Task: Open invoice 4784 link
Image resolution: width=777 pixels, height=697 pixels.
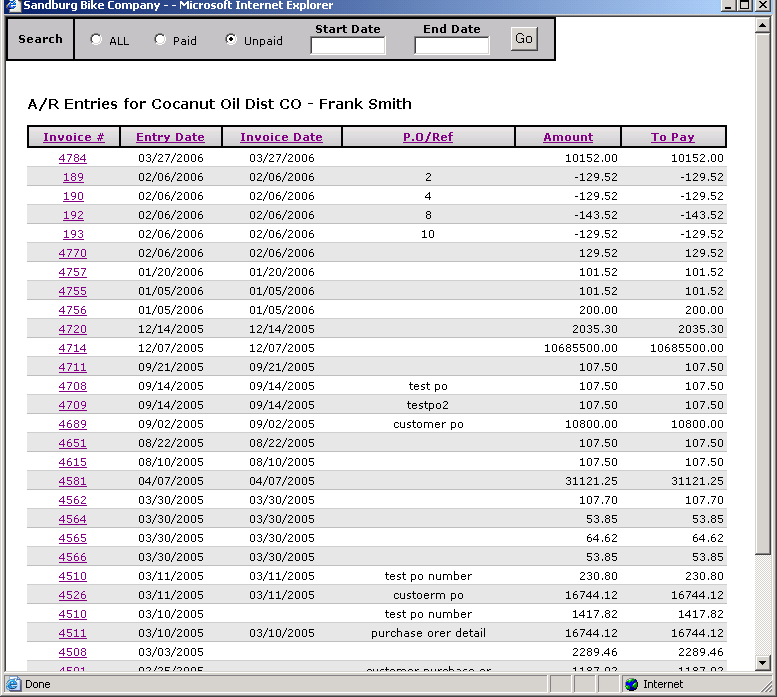Action: [x=73, y=158]
